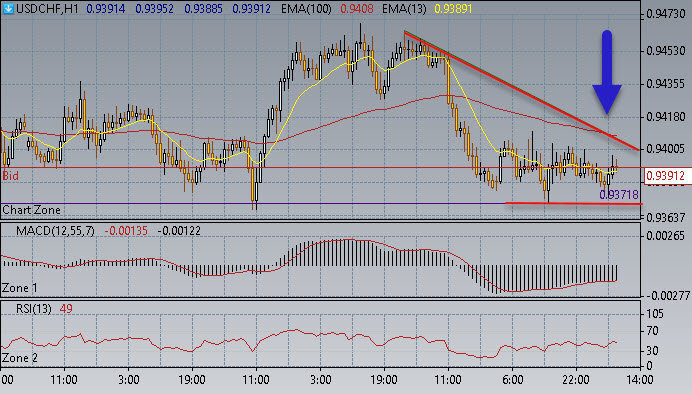Click the red MACD value -0.00135
Screen dimensions: 692x394
pyautogui.click(x=126, y=231)
